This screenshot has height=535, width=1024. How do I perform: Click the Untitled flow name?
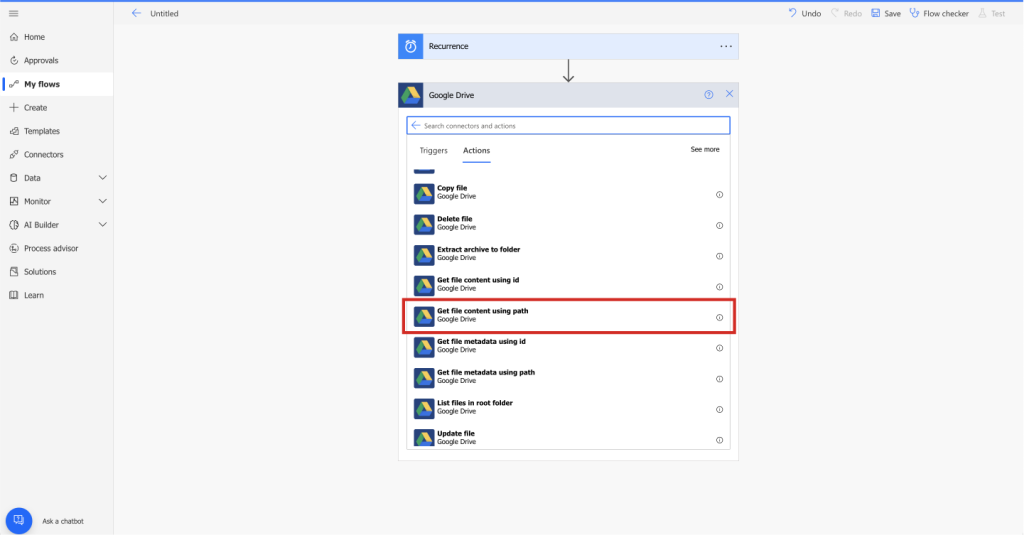tap(164, 13)
